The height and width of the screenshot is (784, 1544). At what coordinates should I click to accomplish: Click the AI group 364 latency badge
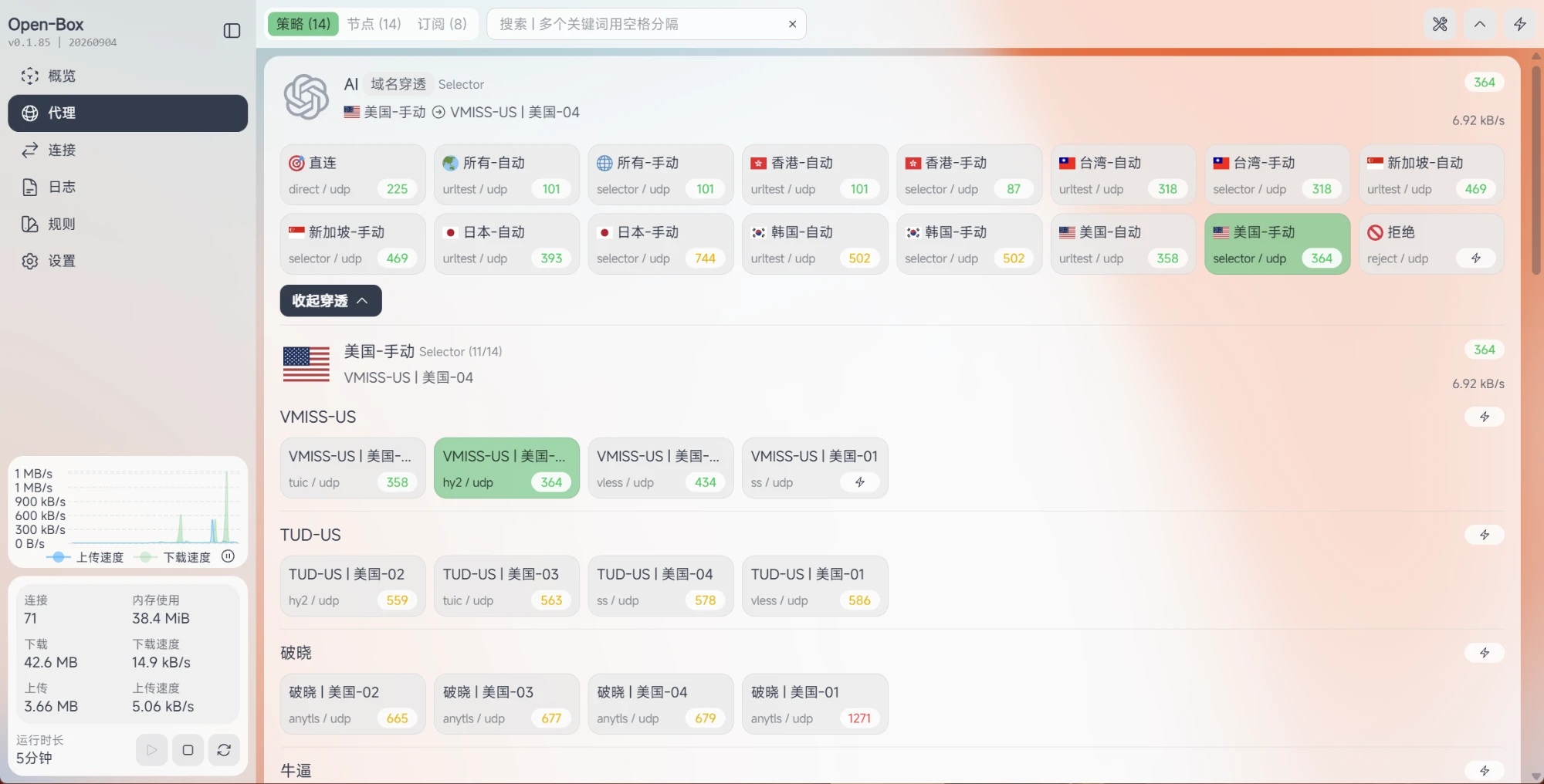pyautogui.click(x=1485, y=83)
